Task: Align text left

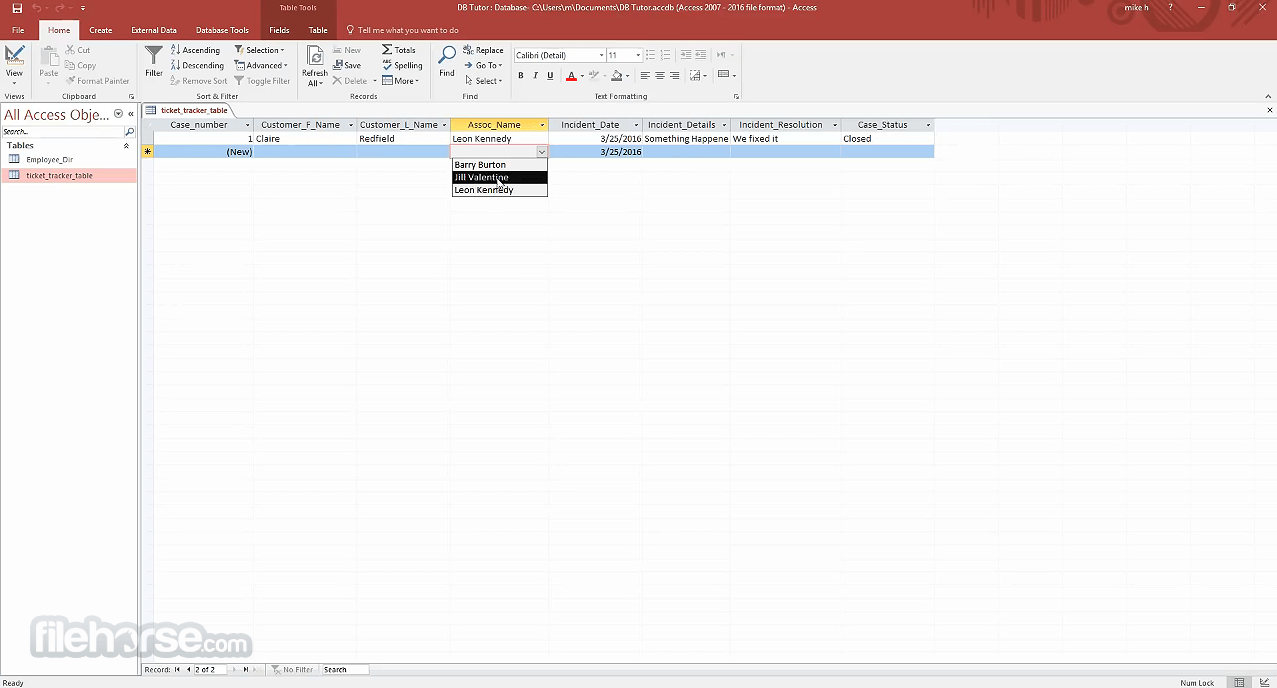Action: [x=645, y=75]
